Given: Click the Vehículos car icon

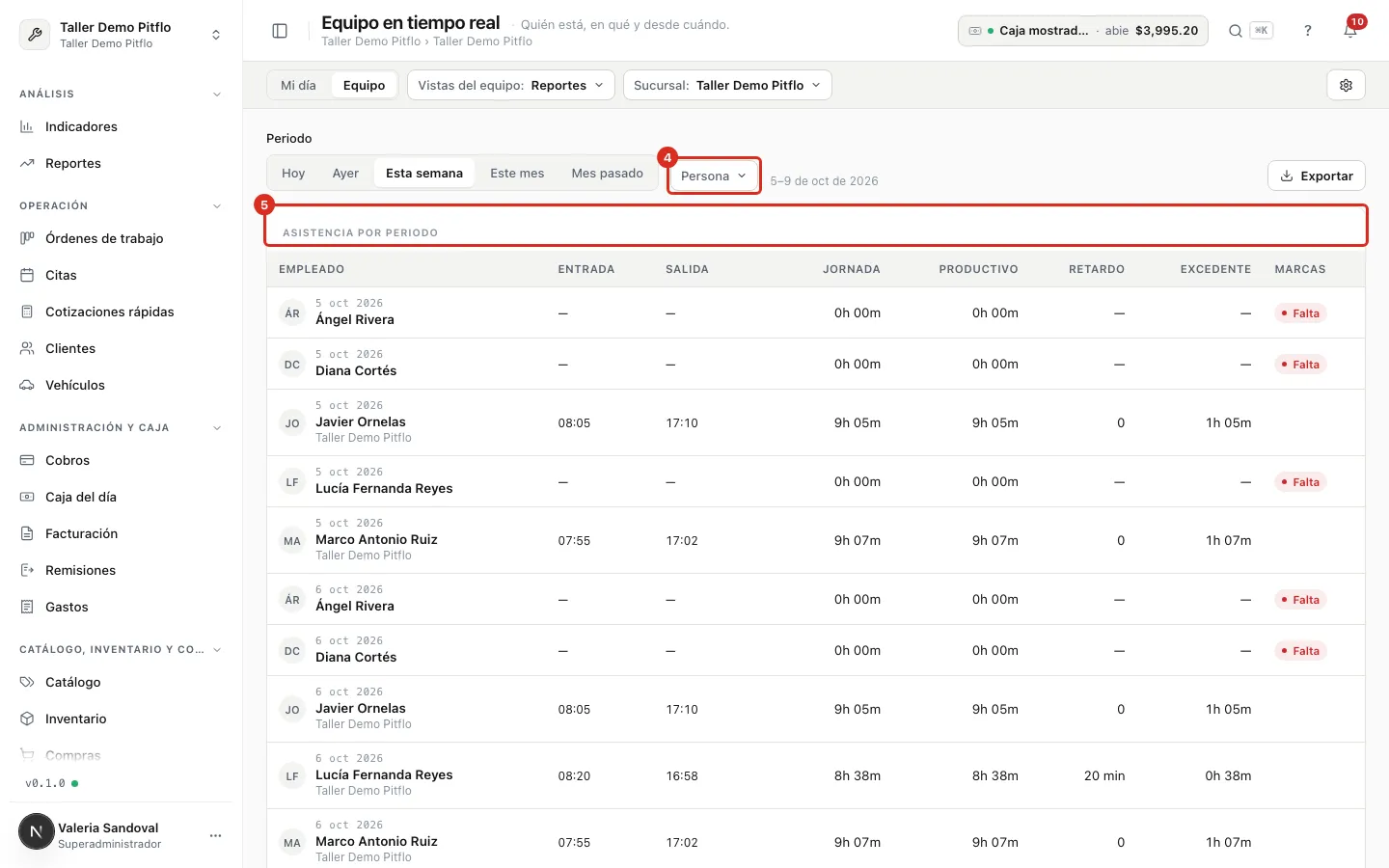Looking at the screenshot, I should click(x=27, y=385).
